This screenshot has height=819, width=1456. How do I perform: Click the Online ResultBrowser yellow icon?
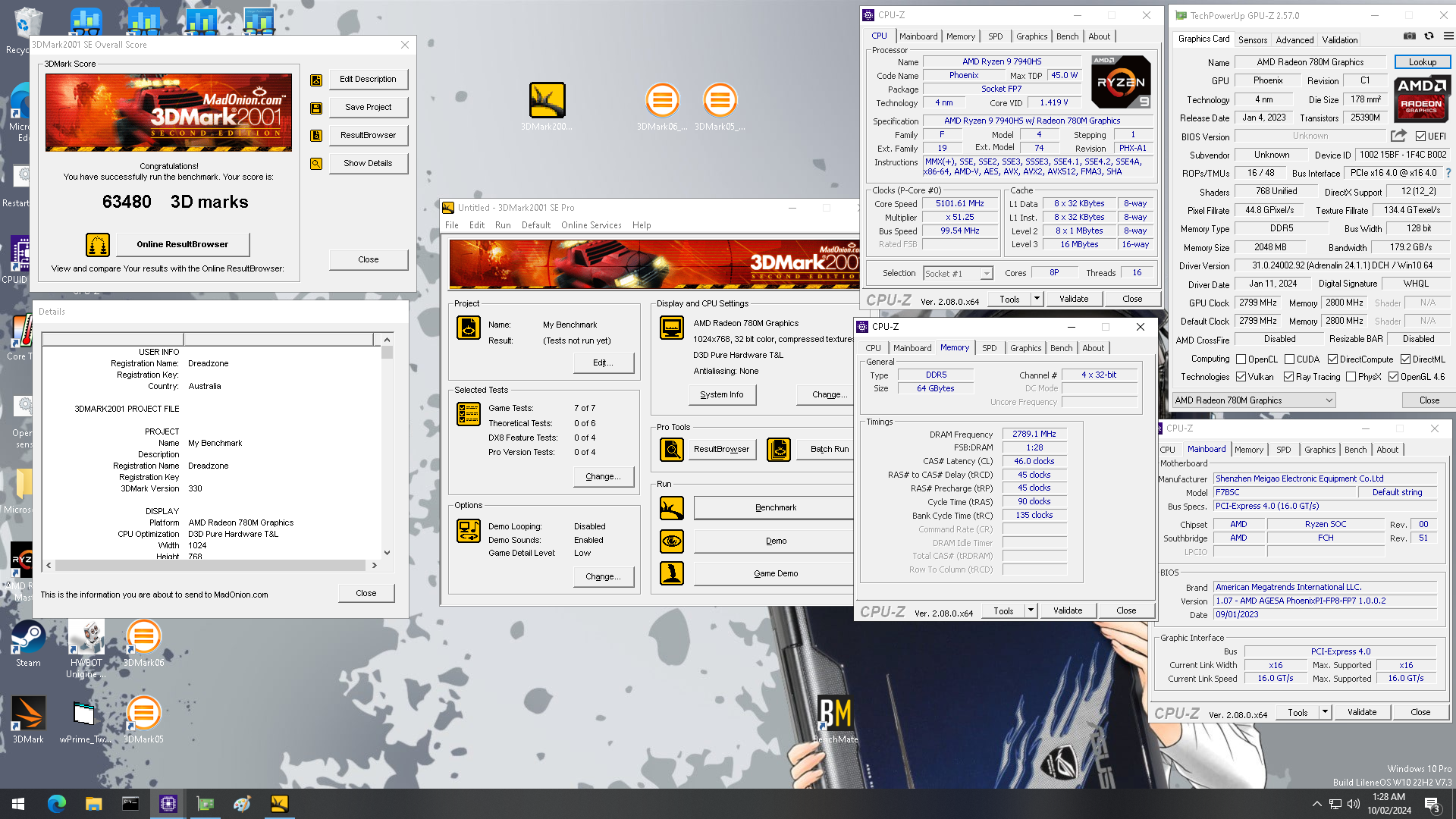(x=98, y=245)
